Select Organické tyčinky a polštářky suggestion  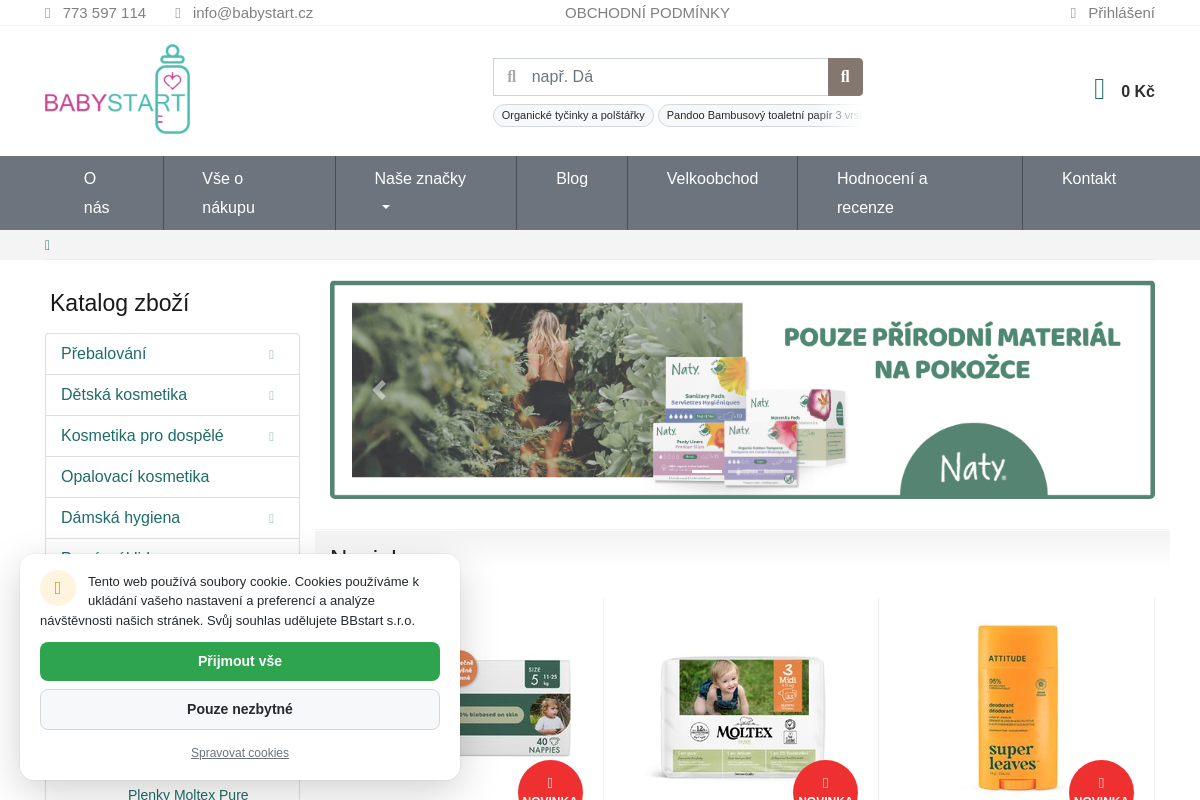coord(573,115)
